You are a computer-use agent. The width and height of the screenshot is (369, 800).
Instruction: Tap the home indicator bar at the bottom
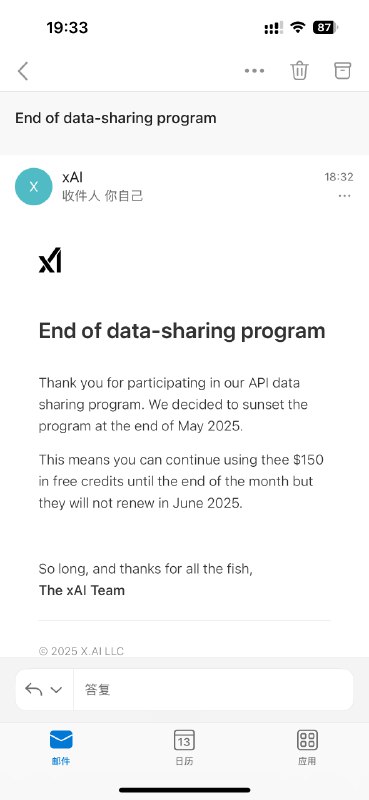click(x=185, y=790)
